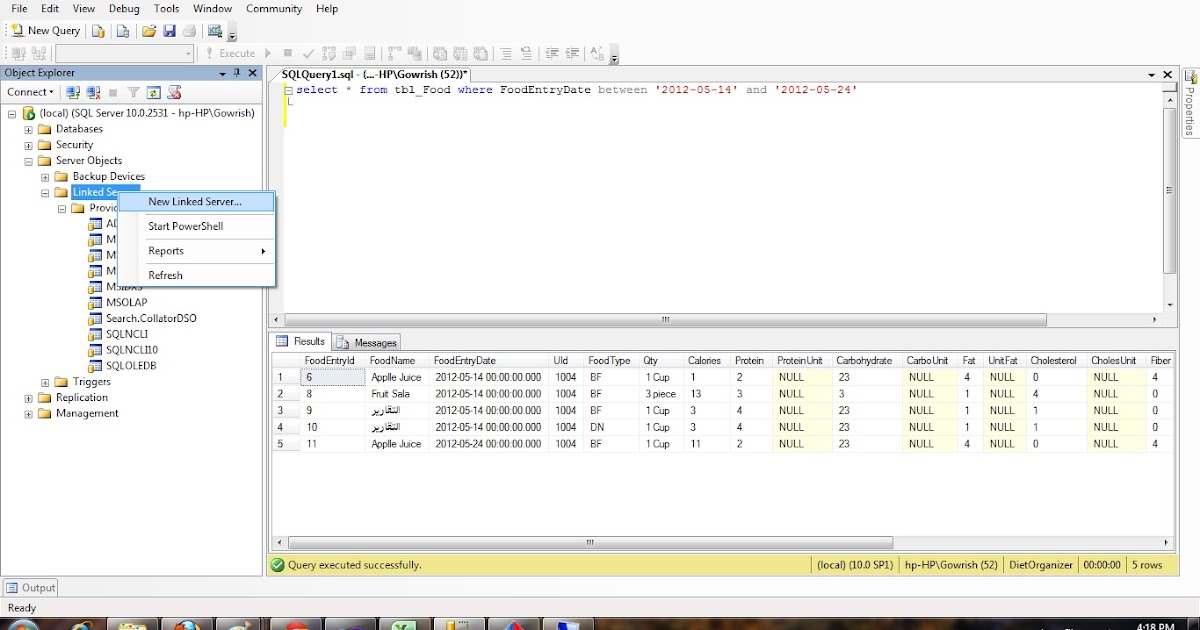Click the Execute query button
1200x630 pixels.
pos(230,53)
